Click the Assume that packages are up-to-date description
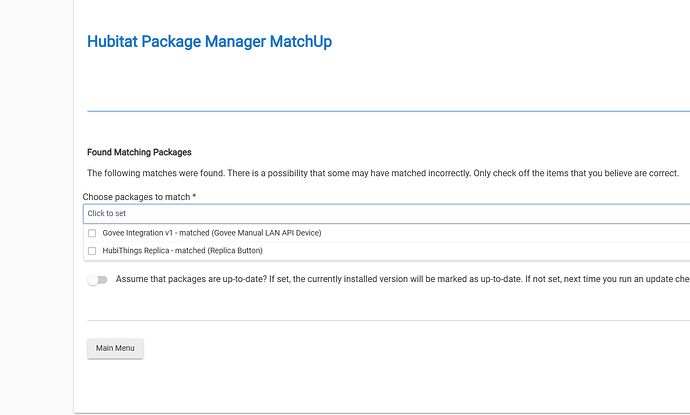Viewport: 690px width, 415px height. (x=403, y=279)
